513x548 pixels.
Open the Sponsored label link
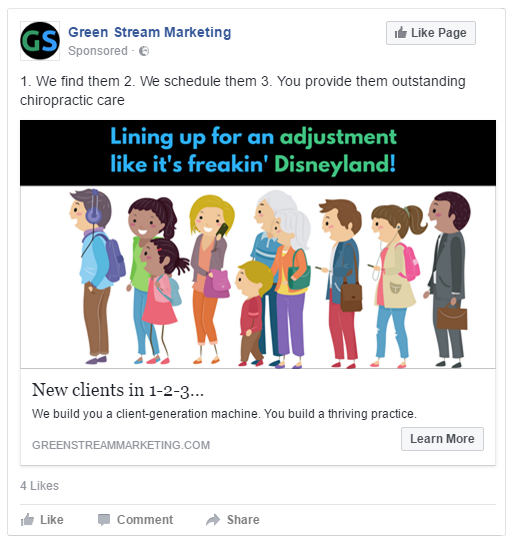pyautogui.click(x=98, y=51)
